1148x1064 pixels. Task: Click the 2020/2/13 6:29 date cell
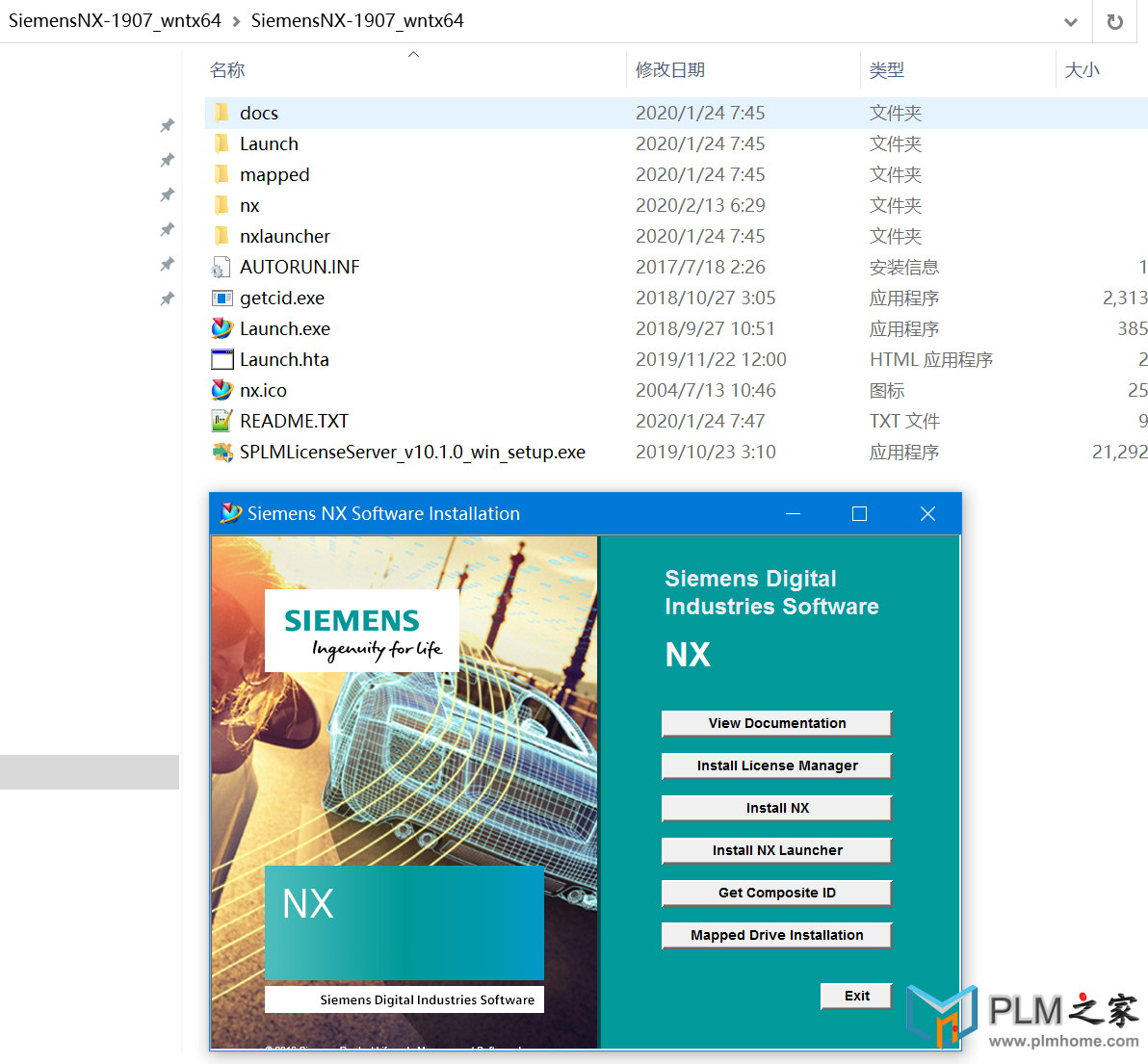click(700, 206)
